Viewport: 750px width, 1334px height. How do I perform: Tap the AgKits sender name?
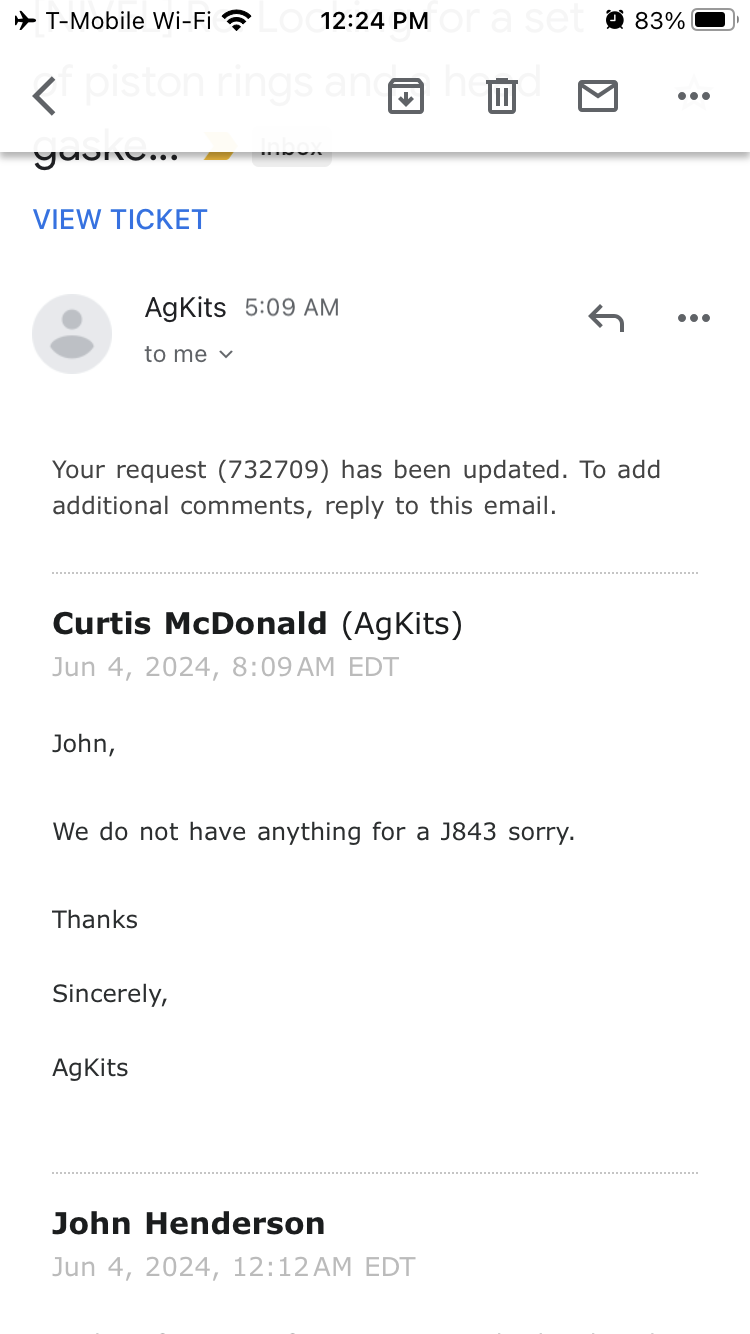[186, 308]
